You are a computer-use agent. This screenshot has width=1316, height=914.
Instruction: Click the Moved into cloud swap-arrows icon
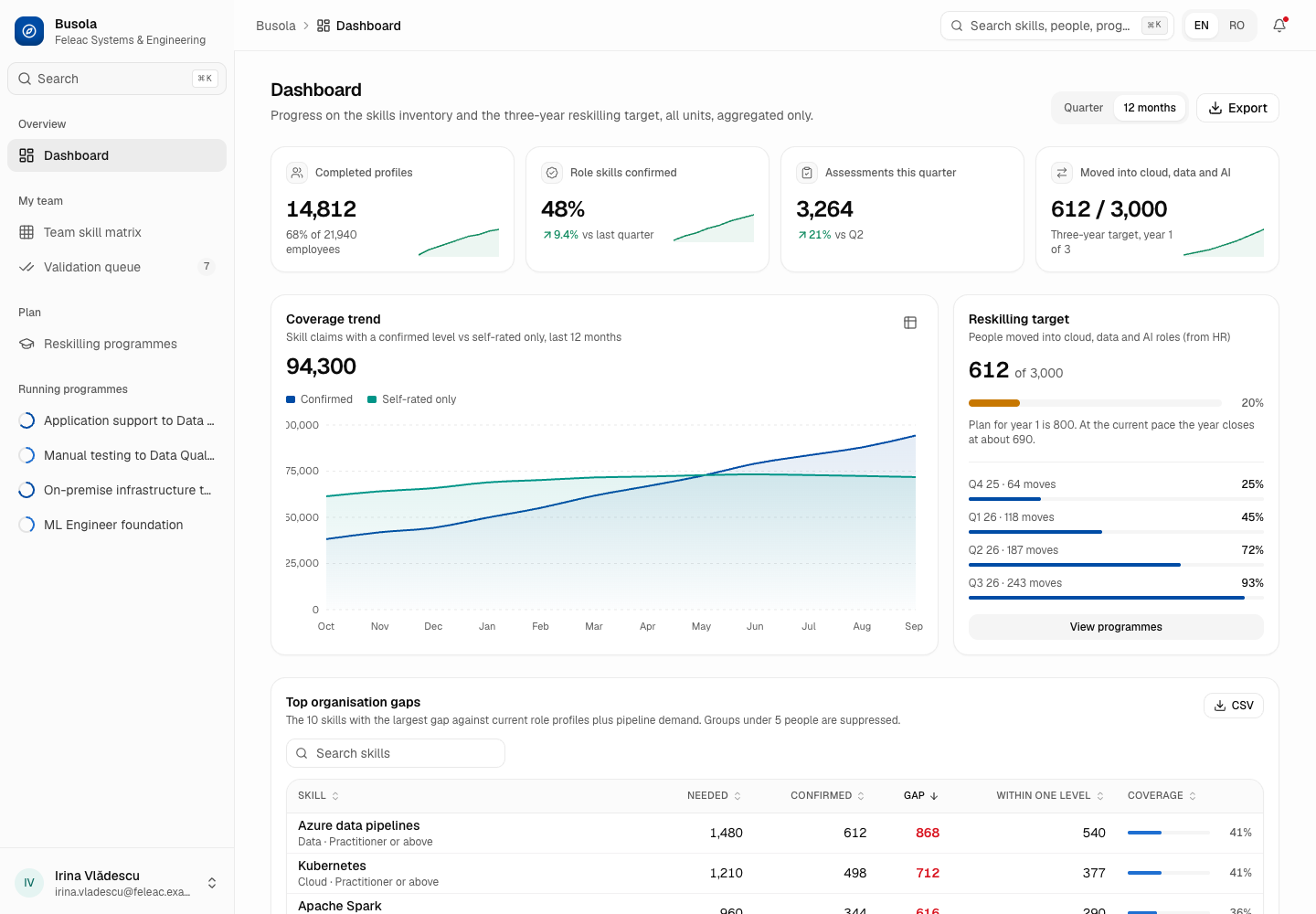click(1062, 173)
